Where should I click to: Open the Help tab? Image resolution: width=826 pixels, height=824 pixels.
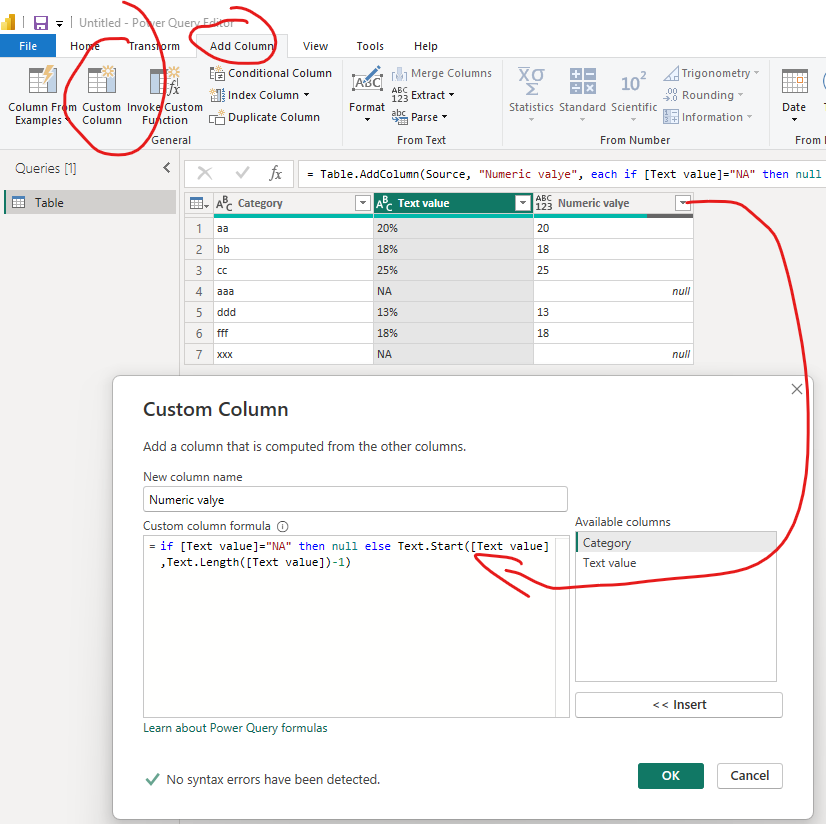[426, 46]
